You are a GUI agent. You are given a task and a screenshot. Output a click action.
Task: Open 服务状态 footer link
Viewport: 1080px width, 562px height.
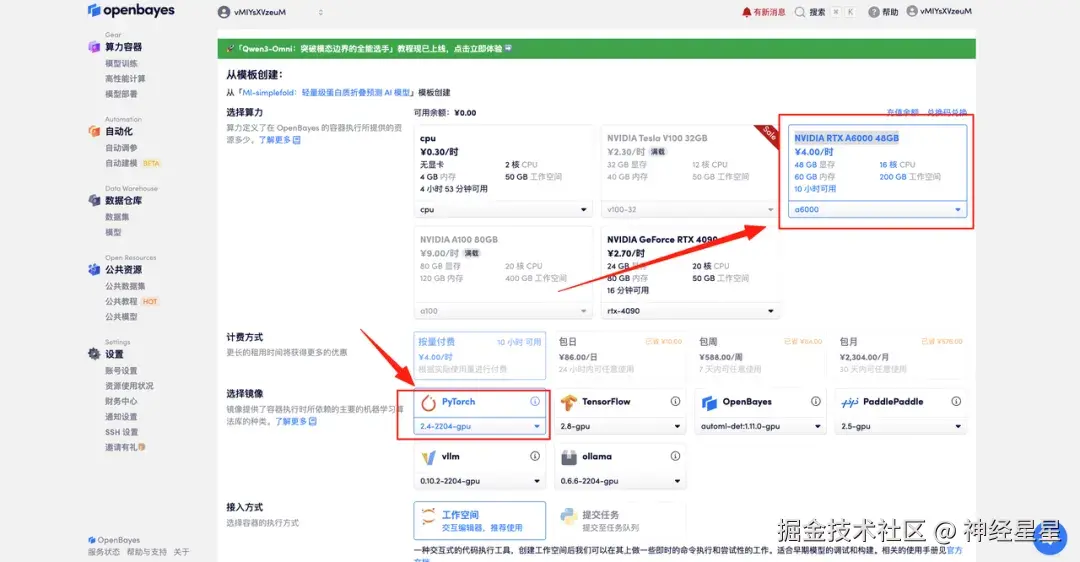(104, 552)
